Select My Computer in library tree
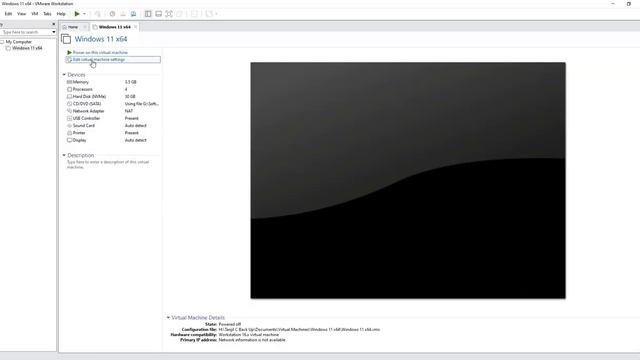 pyautogui.click(x=18, y=42)
